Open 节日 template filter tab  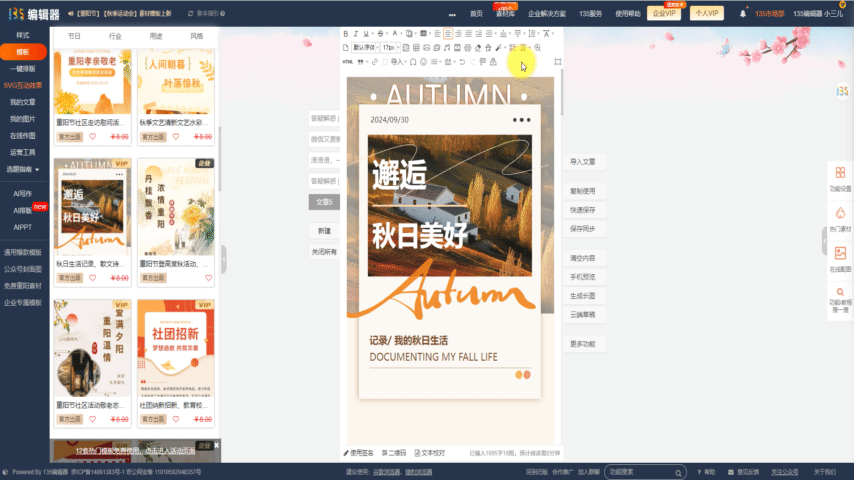(74, 36)
